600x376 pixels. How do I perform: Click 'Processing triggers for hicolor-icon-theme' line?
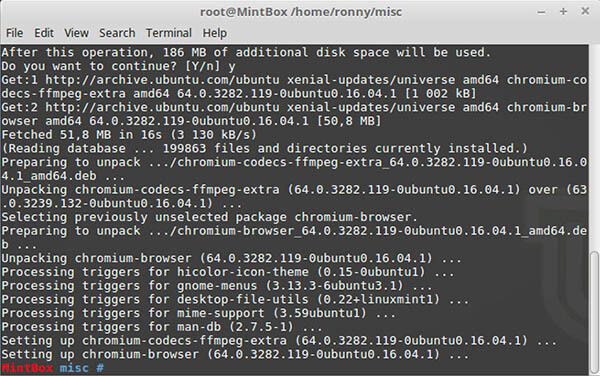pyautogui.click(x=228, y=272)
